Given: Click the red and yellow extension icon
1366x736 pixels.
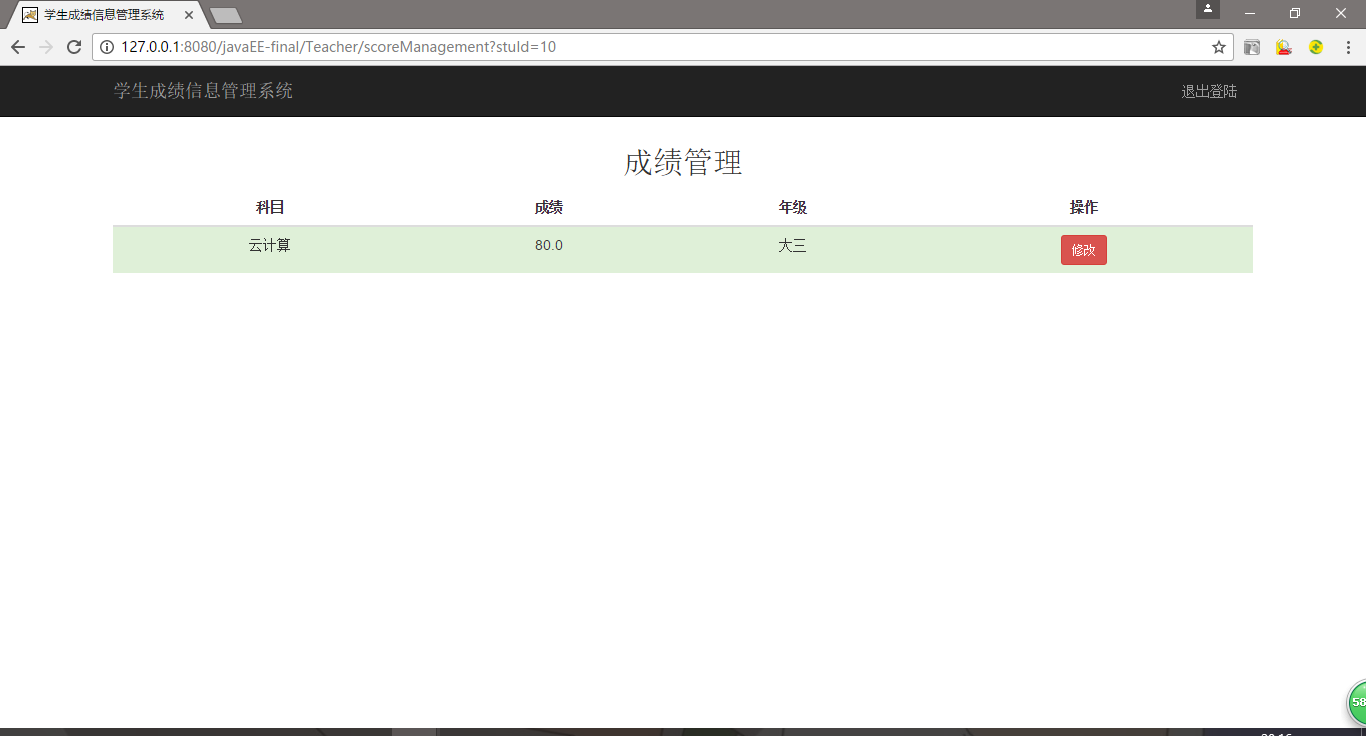Looking at the screenshot, I should tap(1284, 47).
